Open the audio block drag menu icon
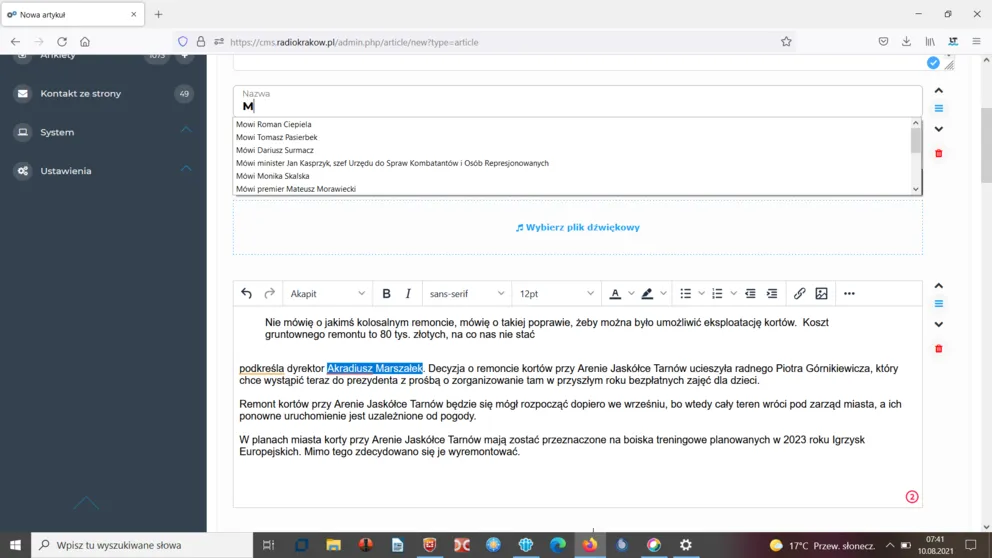 [939, 109]
